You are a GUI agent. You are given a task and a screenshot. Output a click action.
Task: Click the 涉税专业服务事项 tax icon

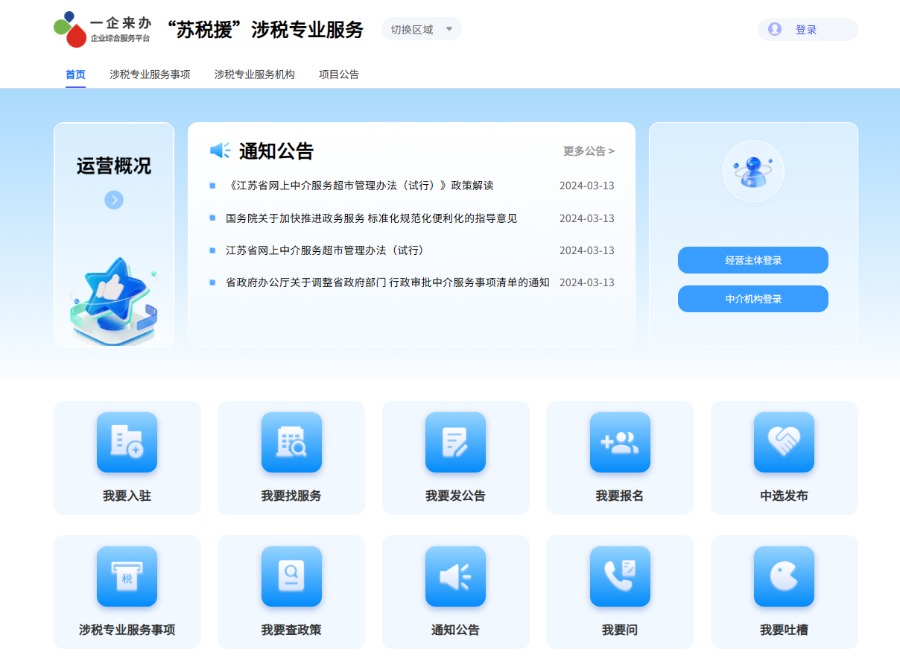127,576
